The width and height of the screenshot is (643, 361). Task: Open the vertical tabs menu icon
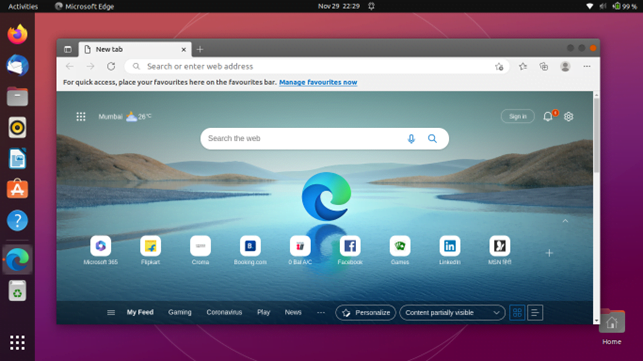(x=68, y=50)
